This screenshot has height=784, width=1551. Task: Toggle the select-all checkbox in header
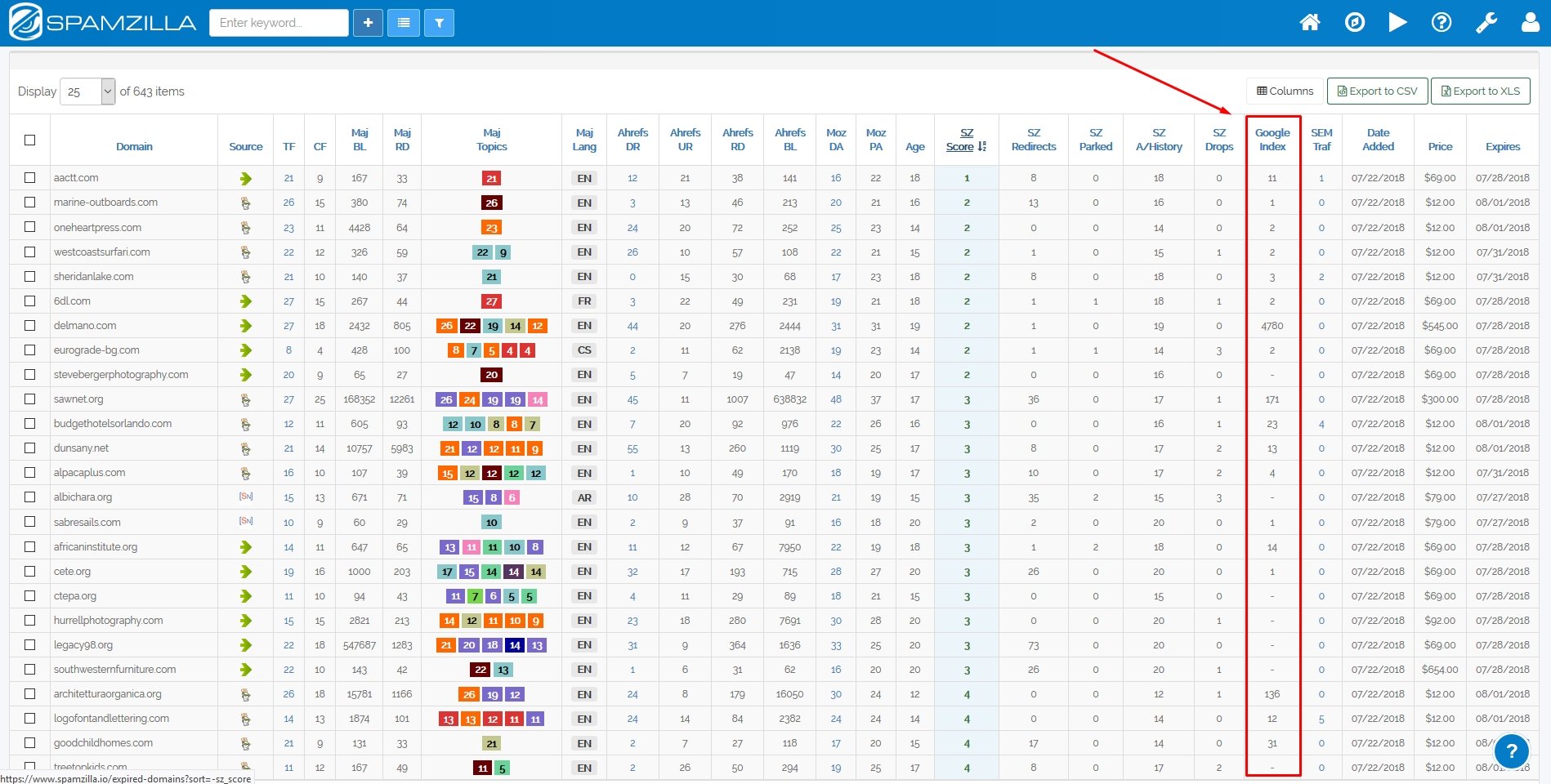pos(30,140)
